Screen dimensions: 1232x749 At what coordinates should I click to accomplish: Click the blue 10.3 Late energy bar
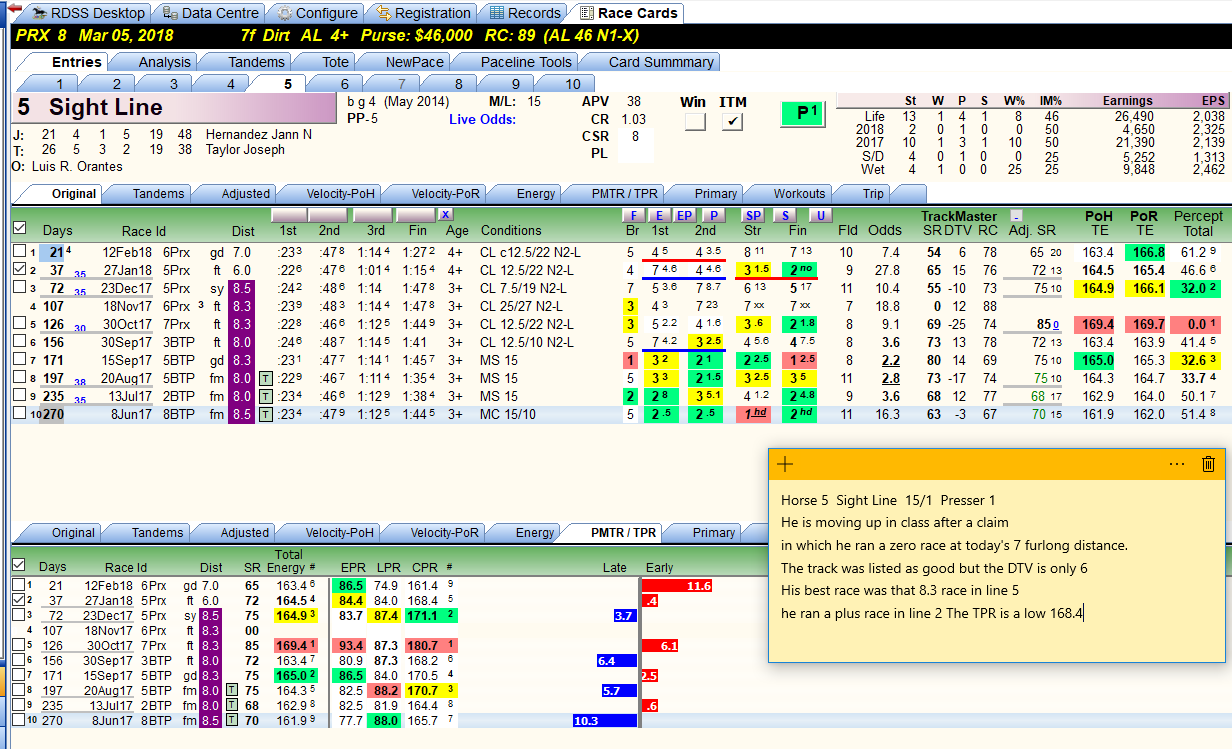[605, 720]
